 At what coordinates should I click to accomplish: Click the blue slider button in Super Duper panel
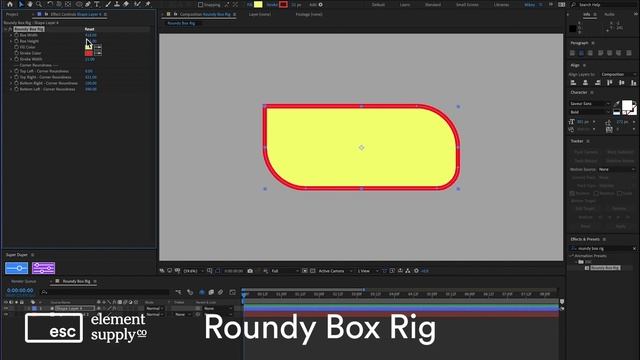pyautogui.click(x=17, y=268)
